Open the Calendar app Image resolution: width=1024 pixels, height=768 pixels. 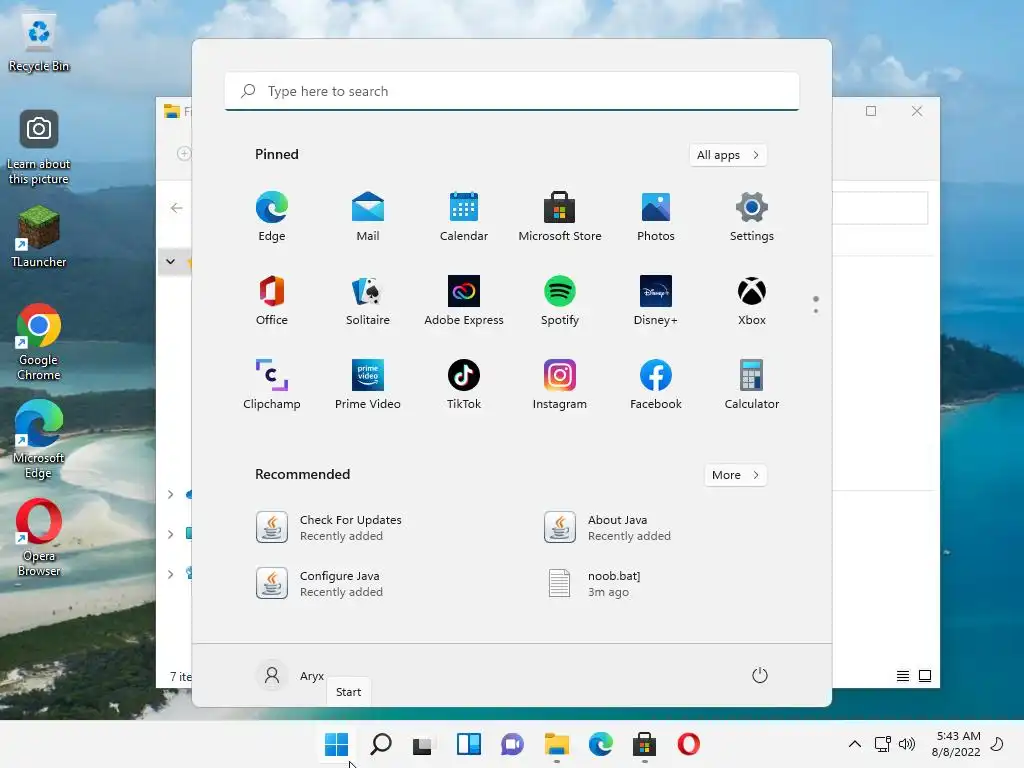[464, 217]
